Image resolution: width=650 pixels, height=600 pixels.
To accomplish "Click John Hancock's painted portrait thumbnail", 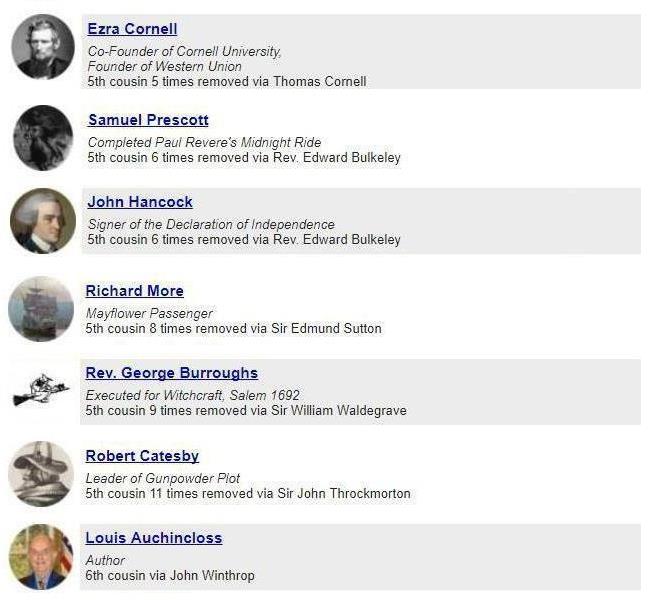I will click(43, 221).
